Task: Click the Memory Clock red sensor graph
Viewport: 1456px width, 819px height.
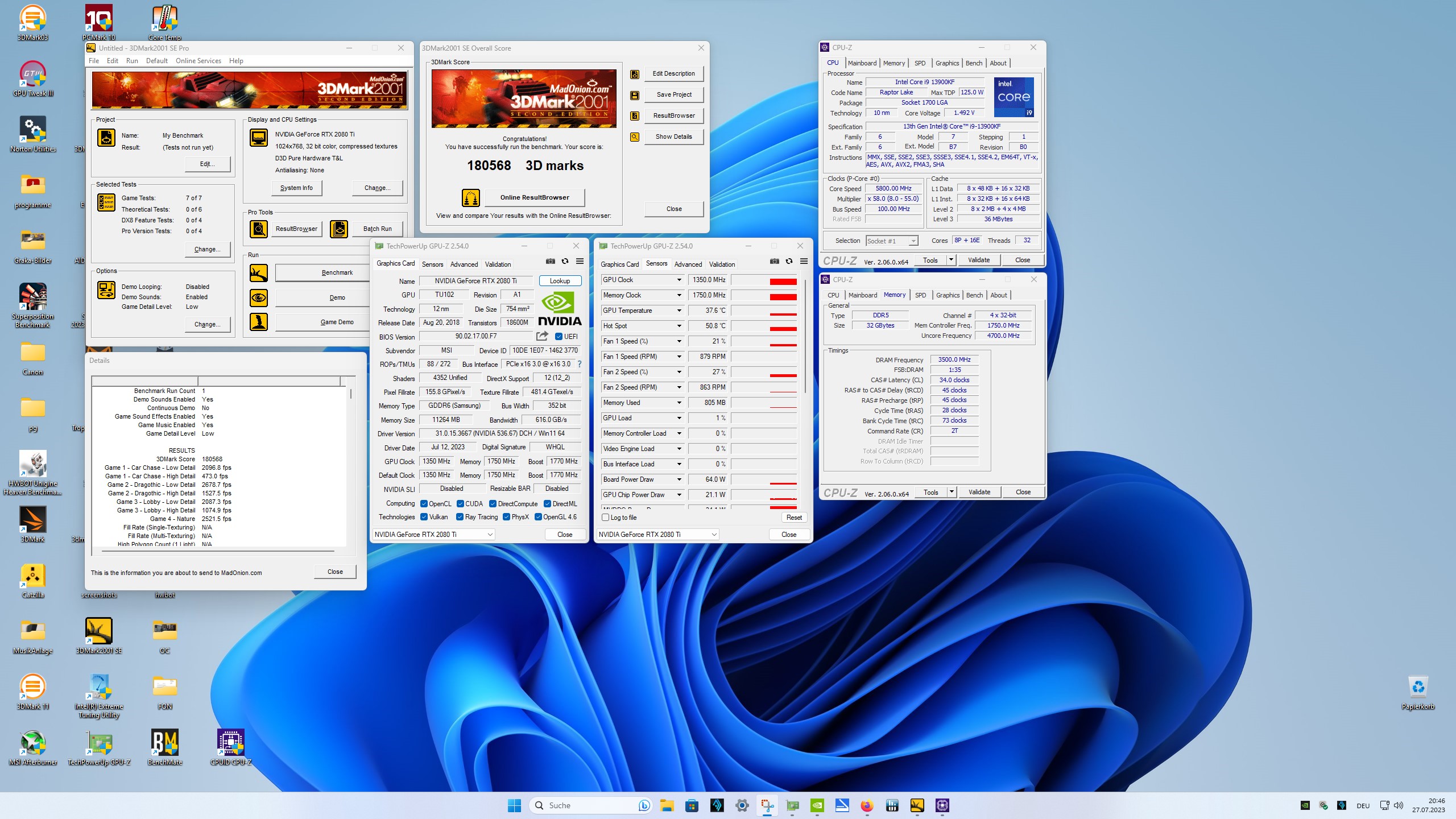Action: click(x=764, y=295)
